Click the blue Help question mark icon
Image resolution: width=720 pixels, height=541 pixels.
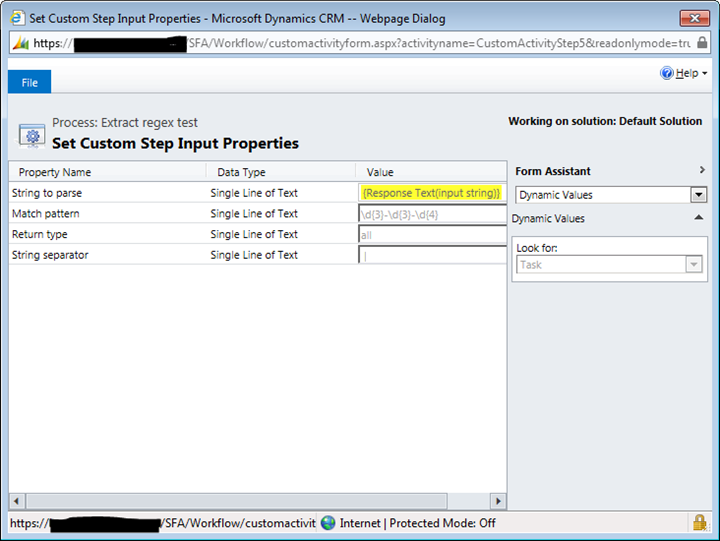click(666, 73)
